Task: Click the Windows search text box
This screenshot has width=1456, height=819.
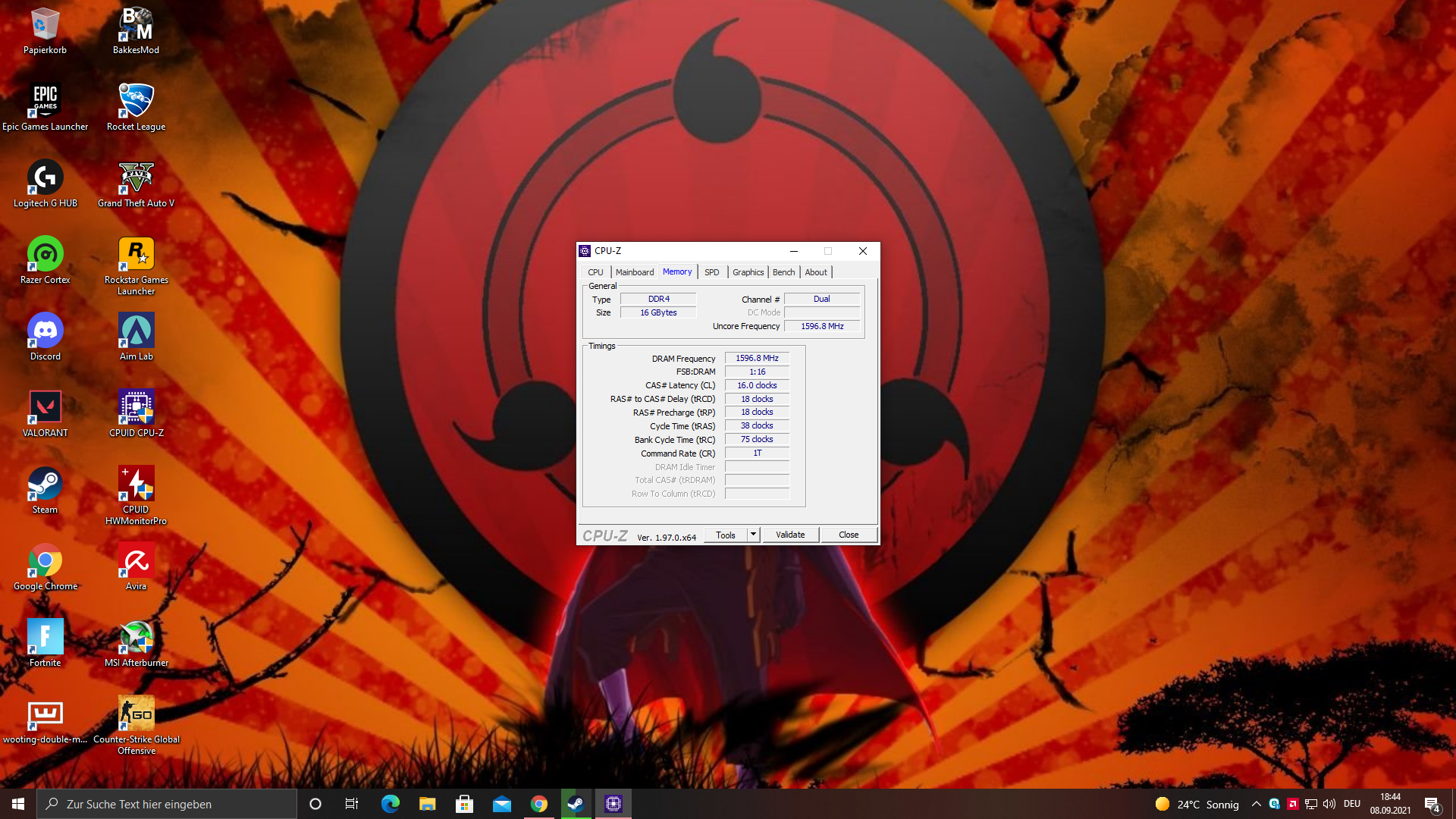Action: (167, 804)
